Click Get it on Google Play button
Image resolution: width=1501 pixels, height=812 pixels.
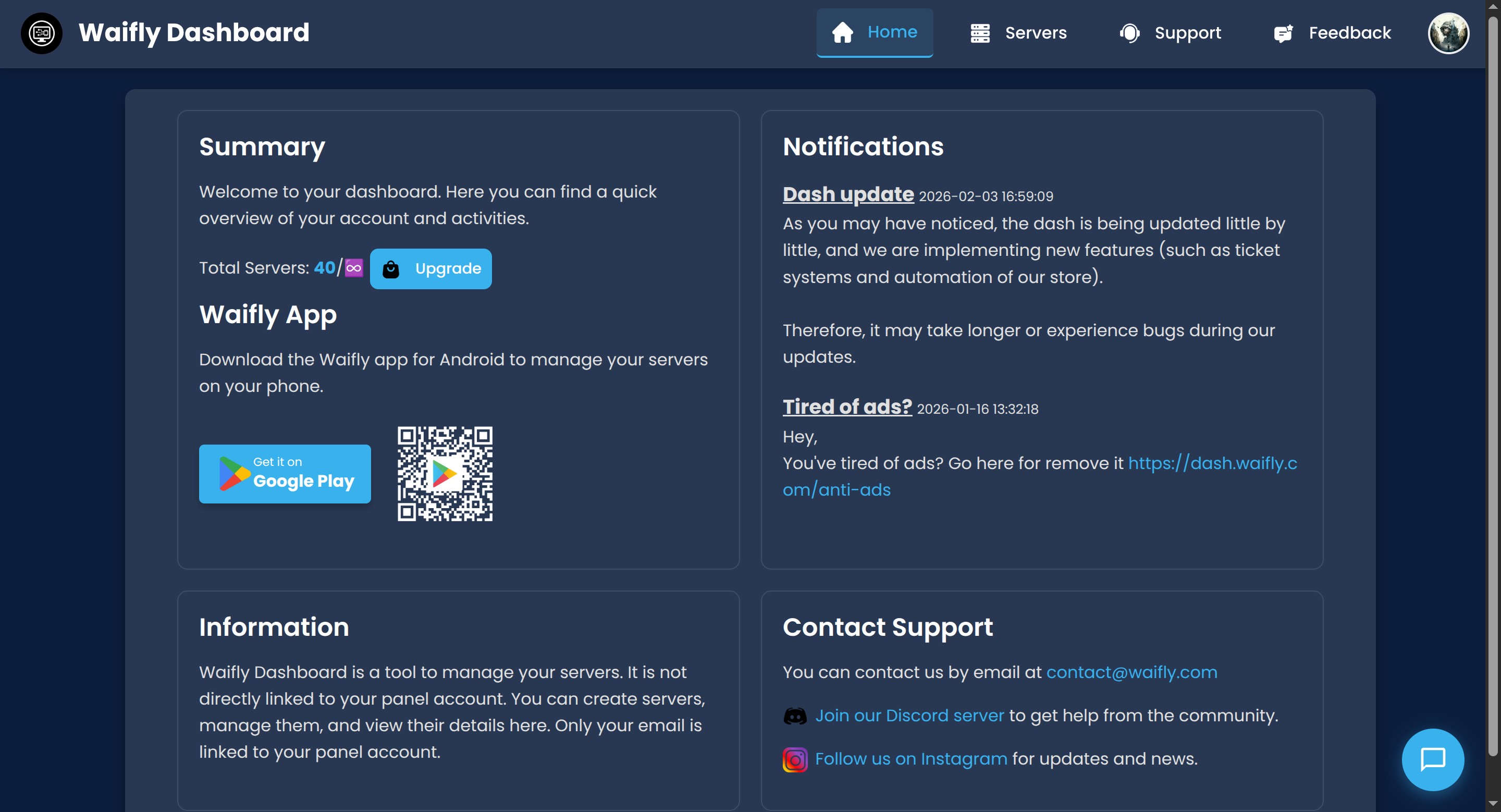point(285,474)
